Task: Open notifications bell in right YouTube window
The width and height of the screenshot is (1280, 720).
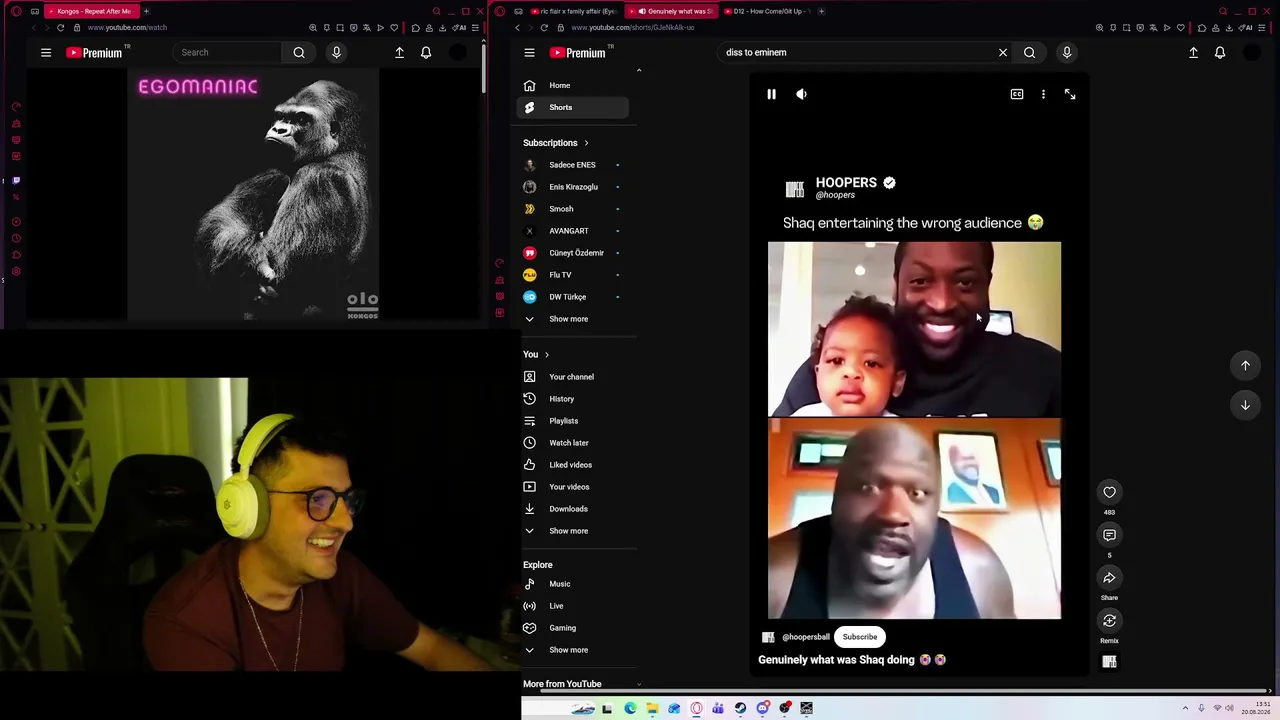Action: [x=1220, y=52]
